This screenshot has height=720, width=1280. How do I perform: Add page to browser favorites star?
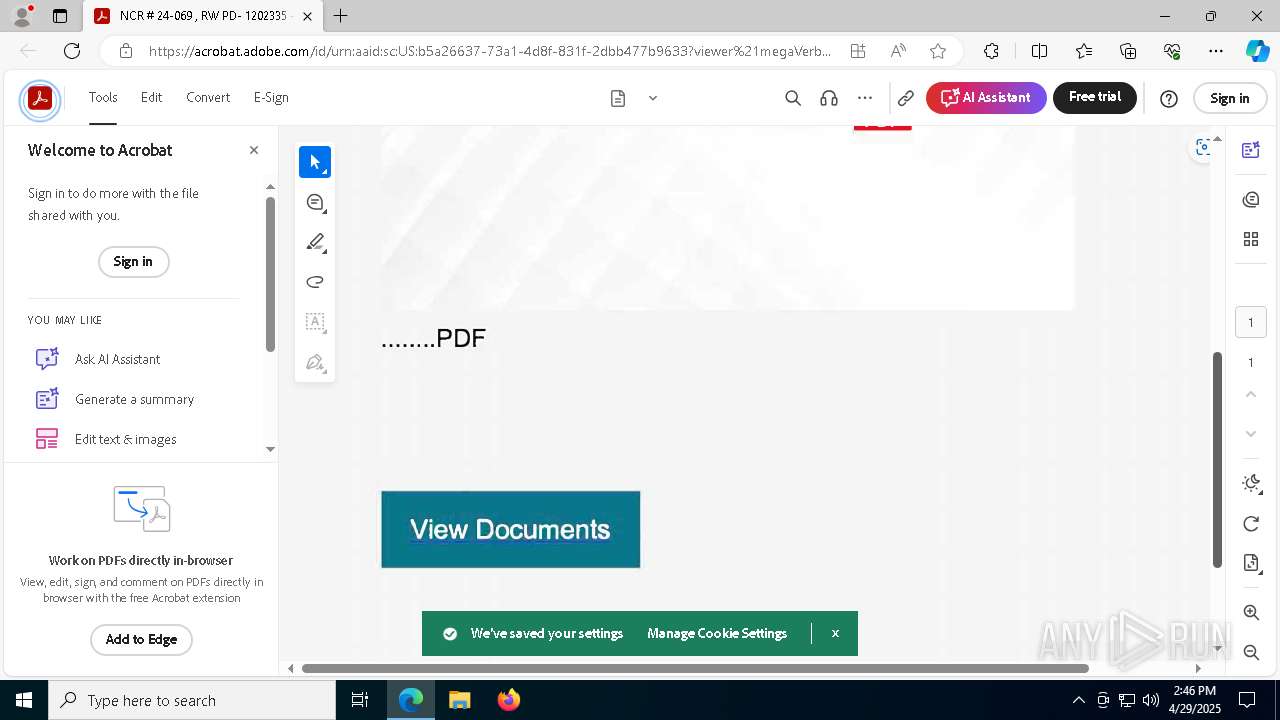[x=937, y=51]
